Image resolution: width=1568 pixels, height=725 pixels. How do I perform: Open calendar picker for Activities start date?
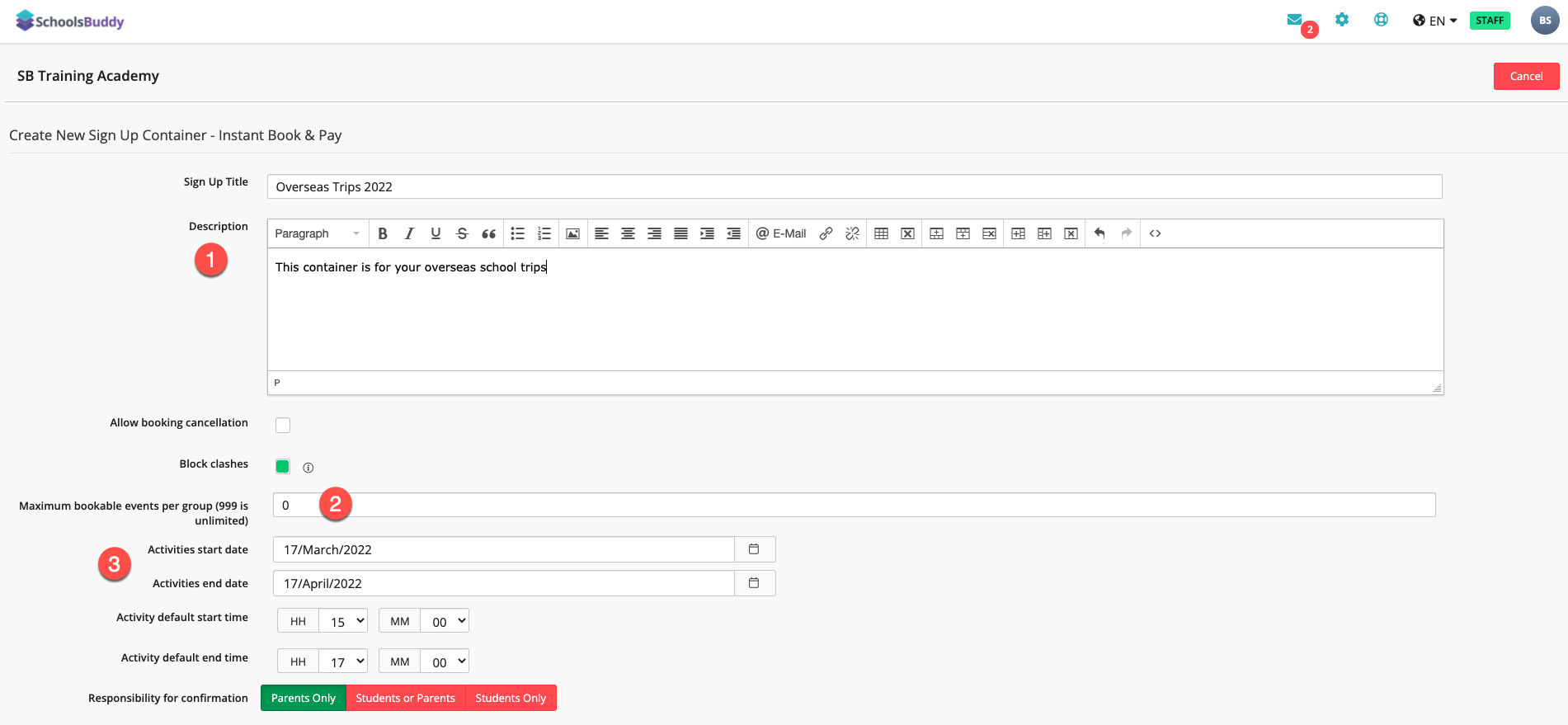(754, 549)
